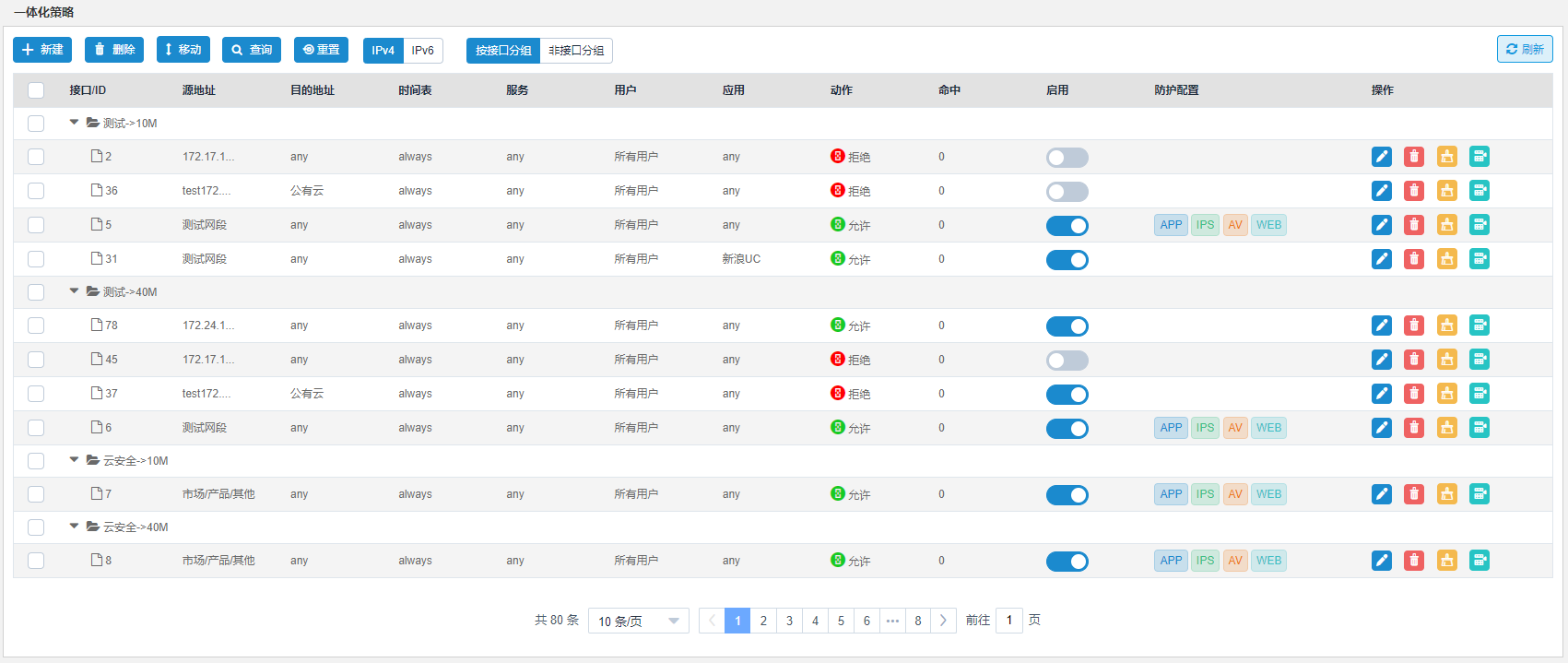Click the teal insert icon for policy 31
The width and height of the screenshot is (1568, 663).
click(x=1479, y=259)
